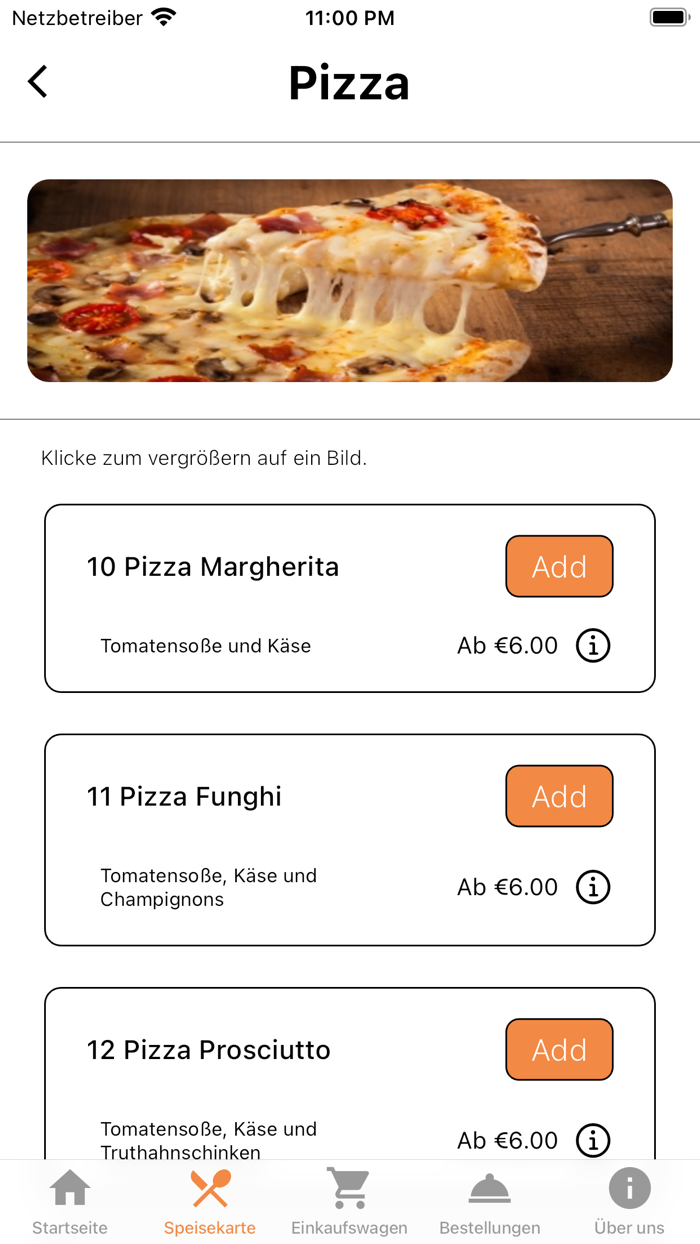This screenshot has height=1244, width=700.
Task: Click the Ab €6.00 price for Margherita
Action: point(508,645)
